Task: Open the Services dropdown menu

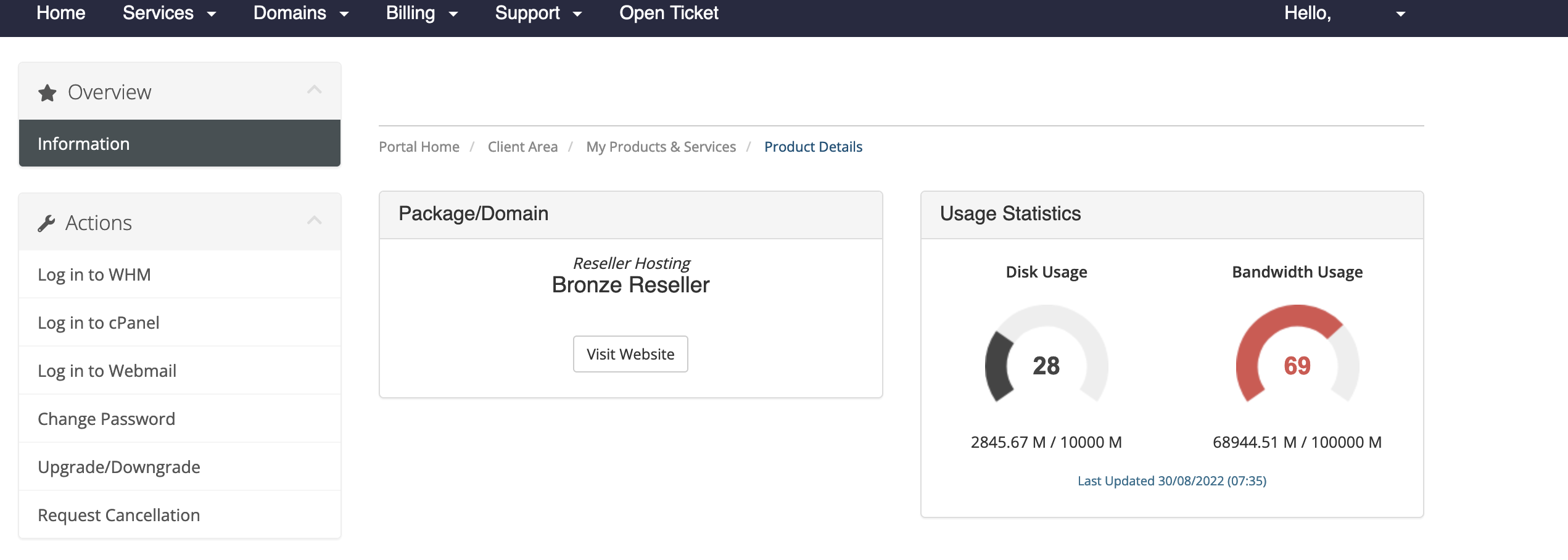Action: click(x=169, y=13)
